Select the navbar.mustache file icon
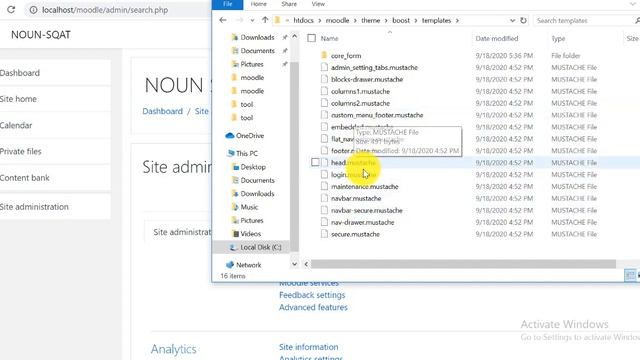640x360 pixels. tap(324, 198)
